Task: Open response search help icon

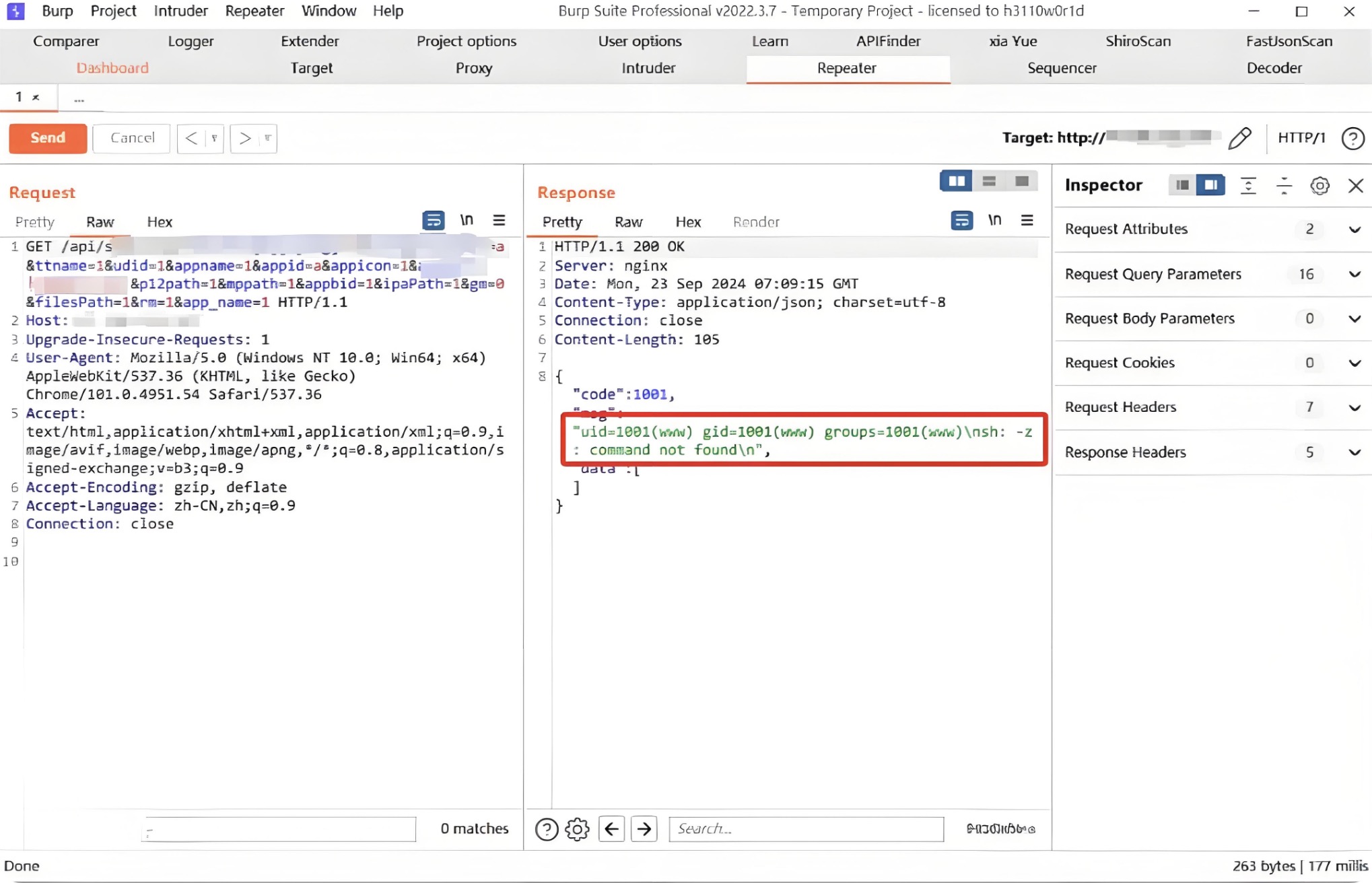Action: coord(547,829)
